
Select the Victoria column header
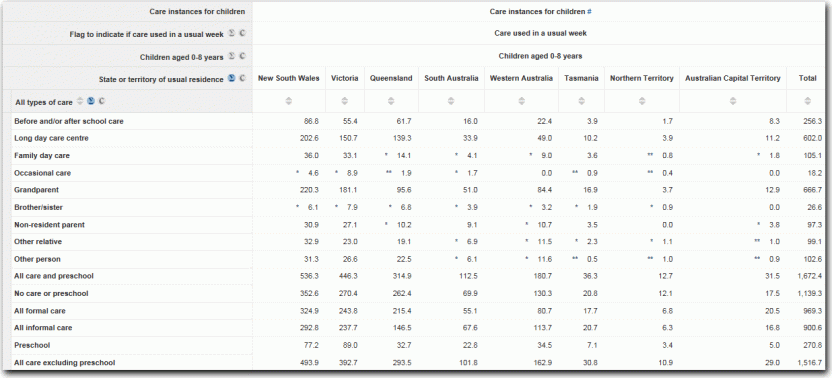tap(345, 78)
